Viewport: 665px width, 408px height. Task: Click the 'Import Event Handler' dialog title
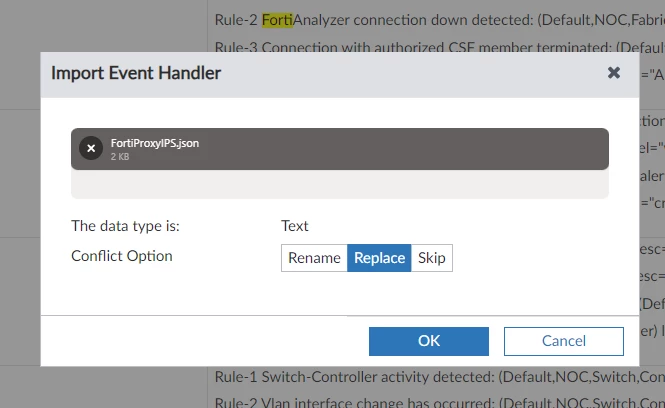pos(136,73)
